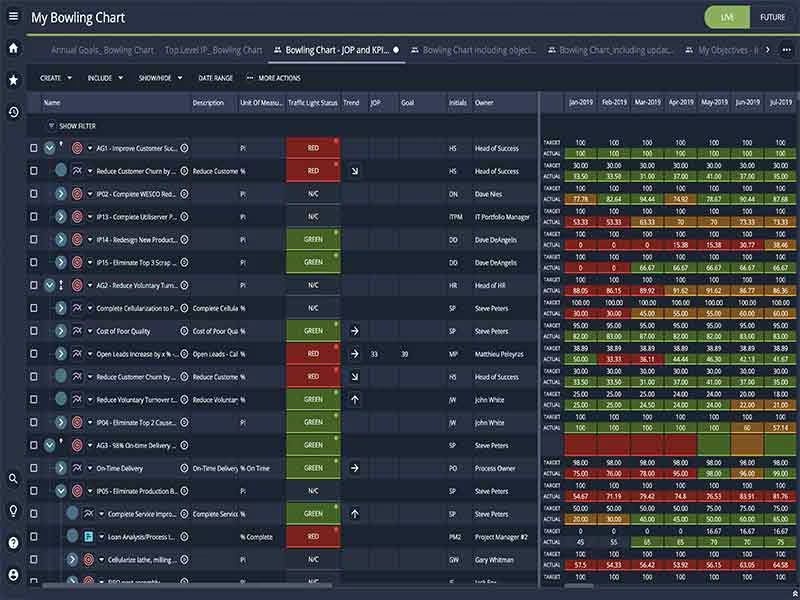Switch to Top Level IP_ Bowling Chart tab

click(x=213, y=50)
